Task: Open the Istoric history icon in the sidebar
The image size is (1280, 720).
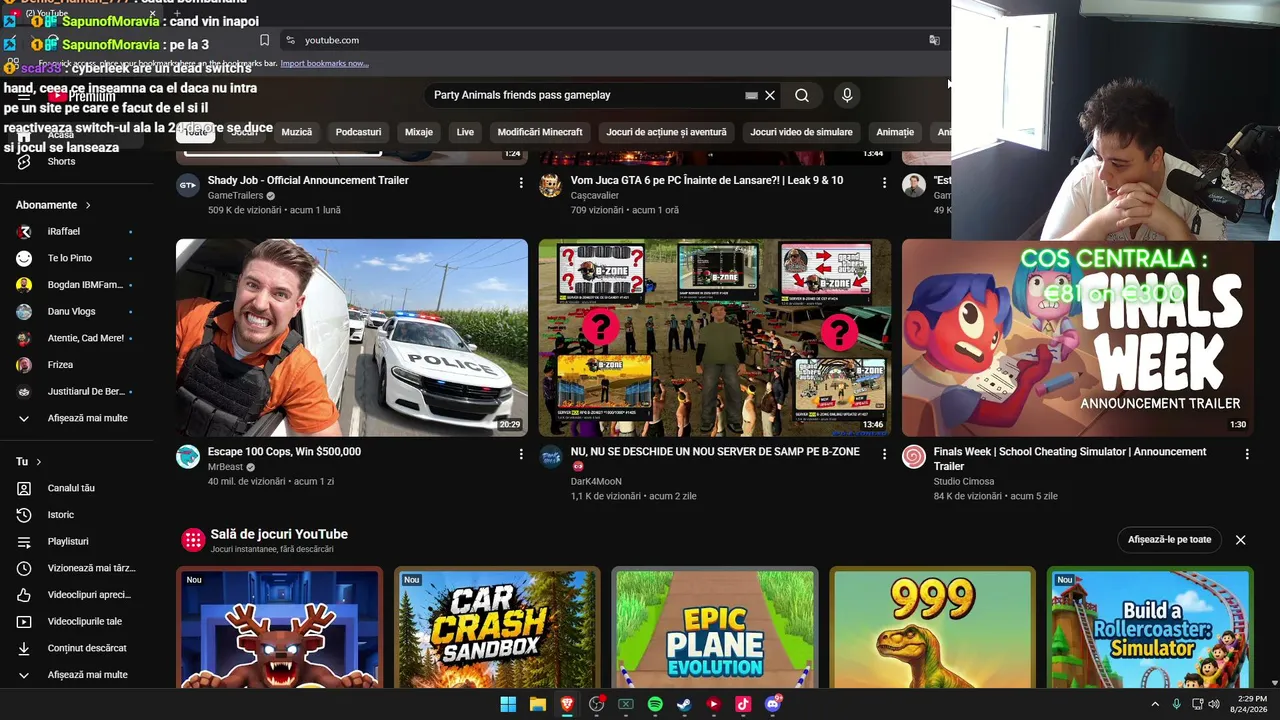Action: pyautogui.click(x=24, y=515)
